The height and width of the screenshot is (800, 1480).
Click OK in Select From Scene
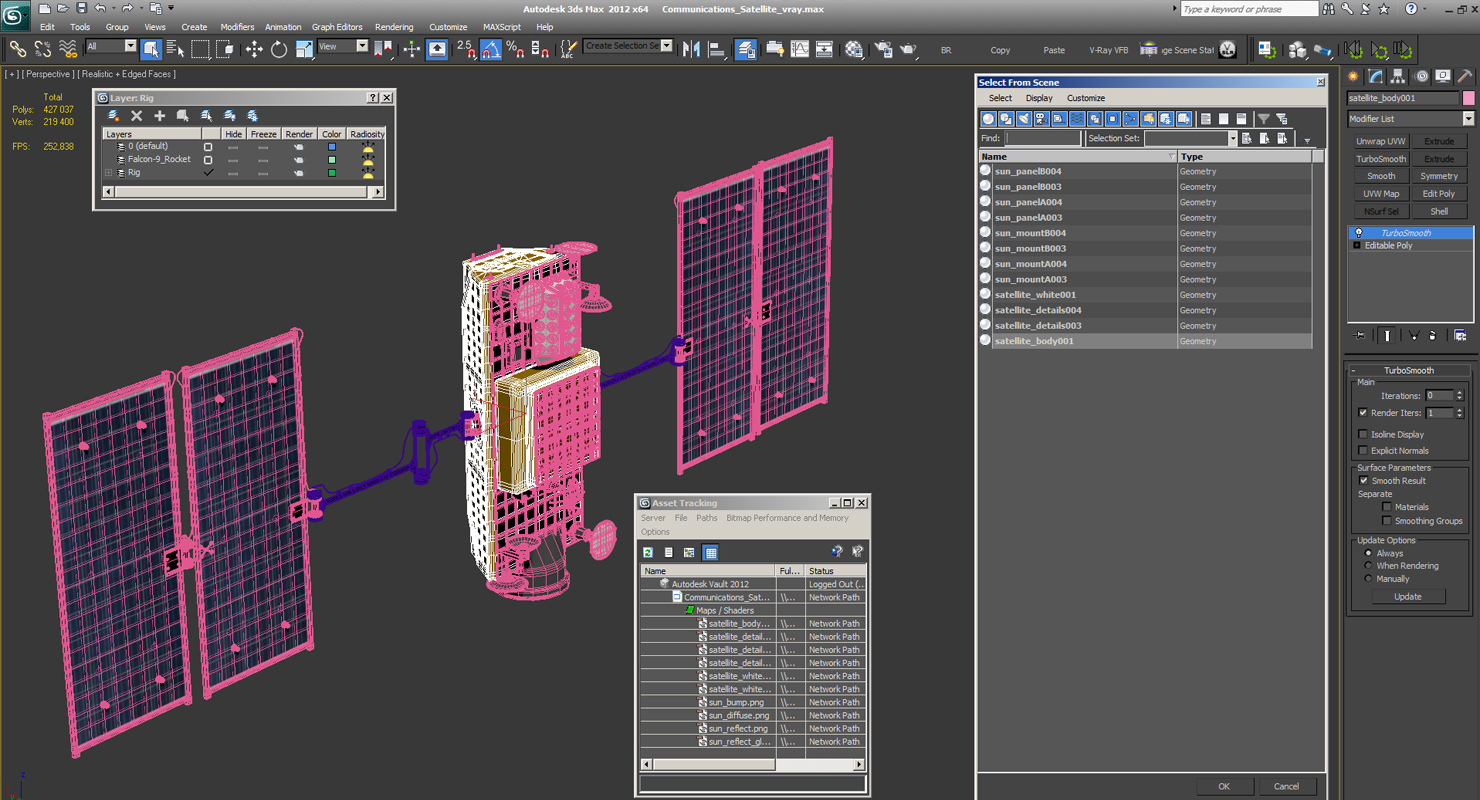tap(1224, 786)
